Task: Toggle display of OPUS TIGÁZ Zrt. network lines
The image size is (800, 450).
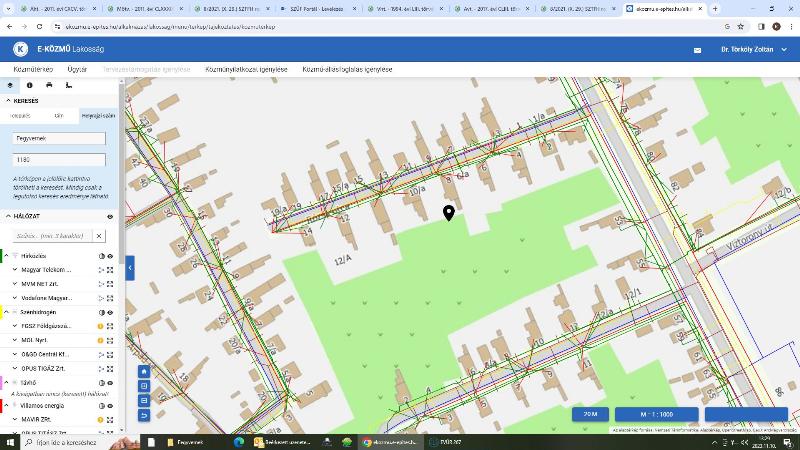Action: (101, 368)
